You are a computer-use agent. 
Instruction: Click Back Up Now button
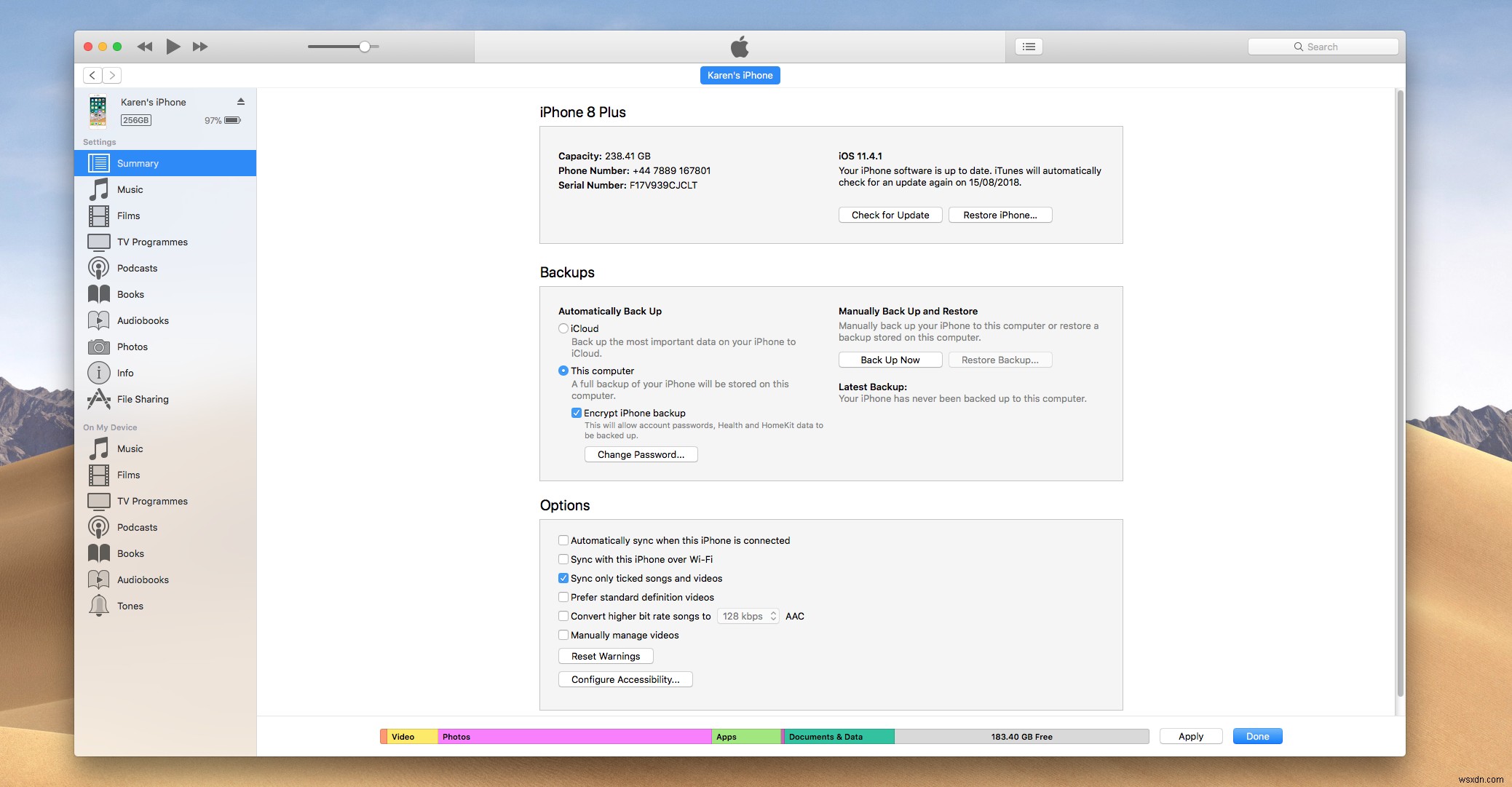tap(889, 359)
